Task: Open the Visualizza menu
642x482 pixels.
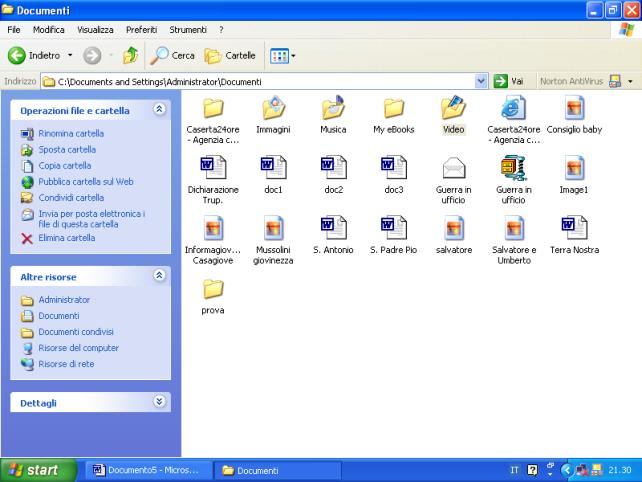Action: pyautogui.click(x=95, y=30)
